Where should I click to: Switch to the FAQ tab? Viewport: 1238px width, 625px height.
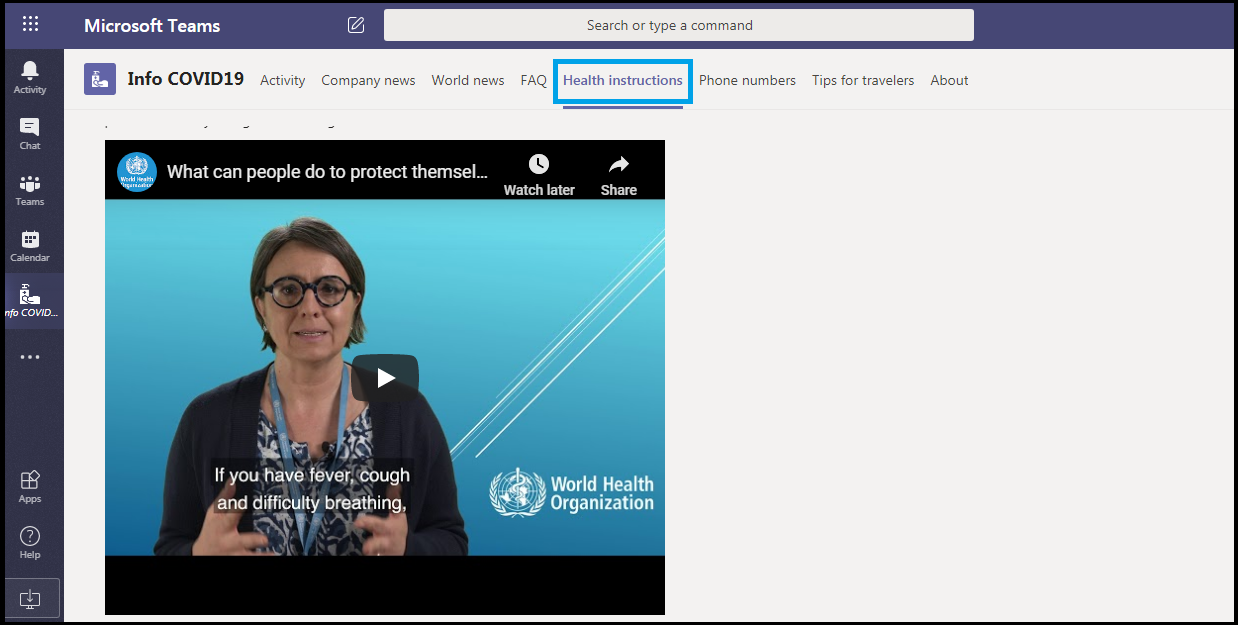(534, 80)
